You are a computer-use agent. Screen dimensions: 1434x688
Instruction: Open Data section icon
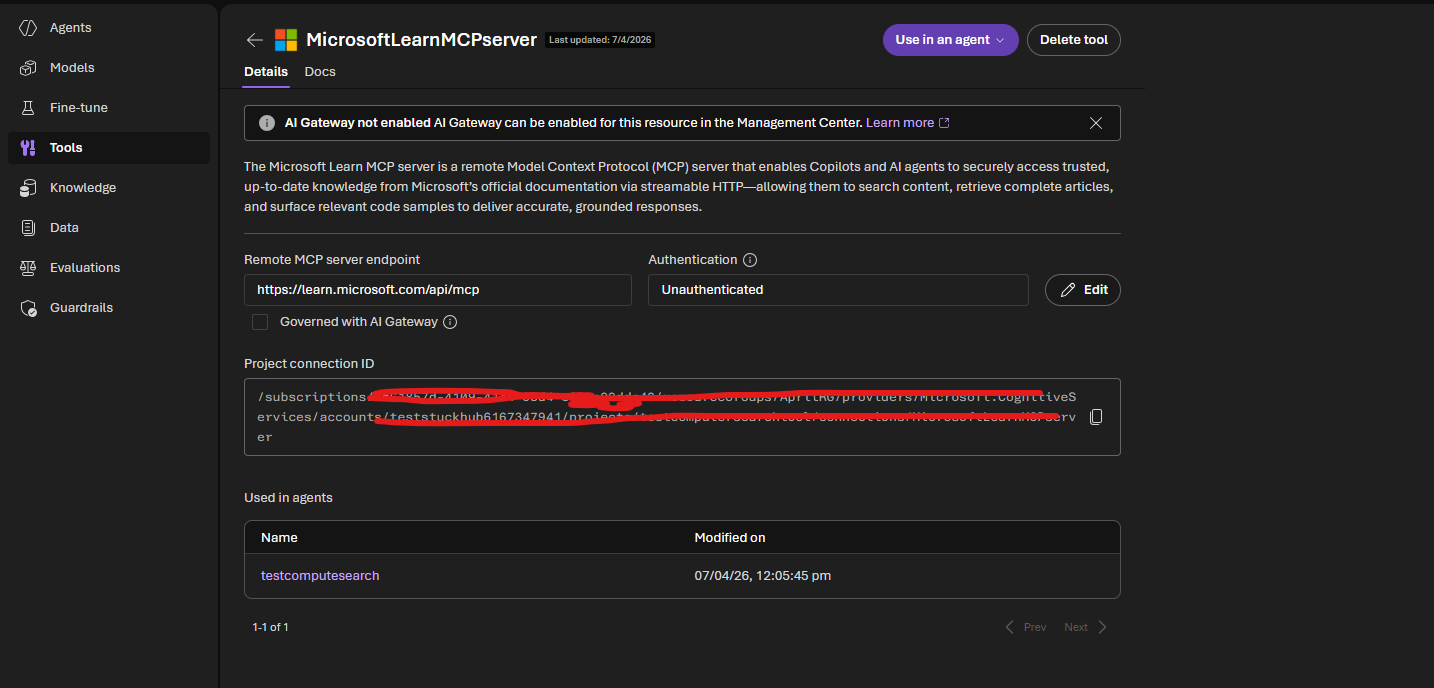tap(29, 228)
